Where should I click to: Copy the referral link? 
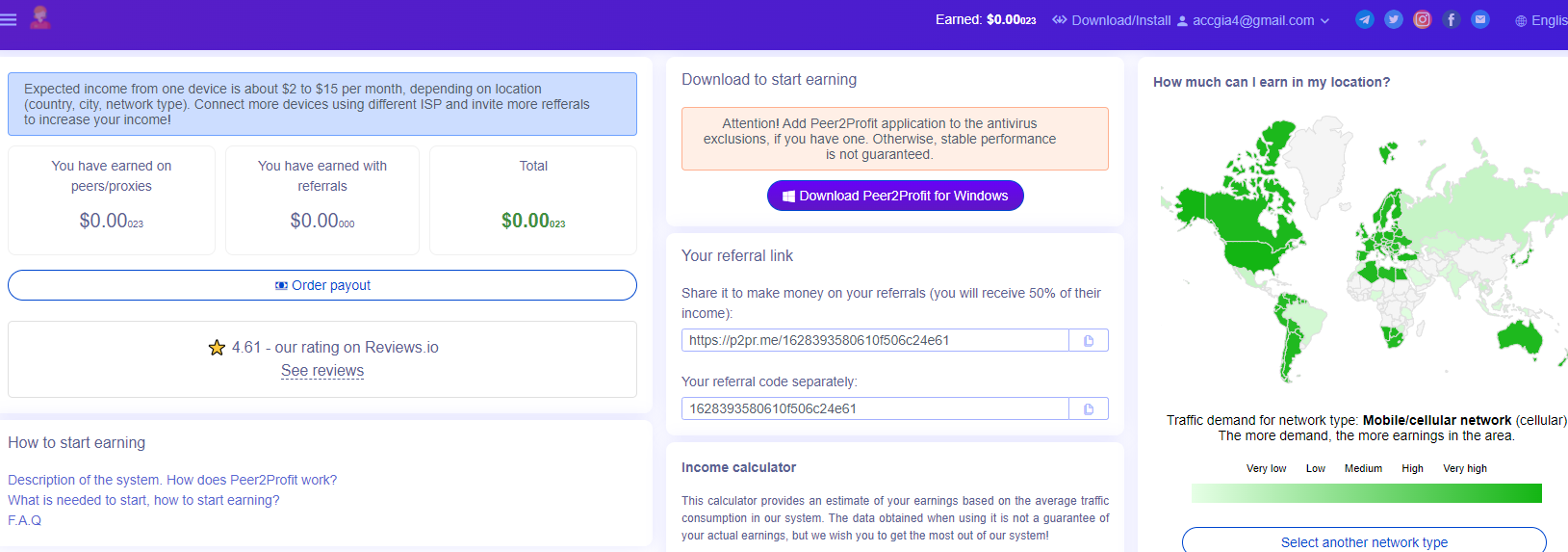1089,341
